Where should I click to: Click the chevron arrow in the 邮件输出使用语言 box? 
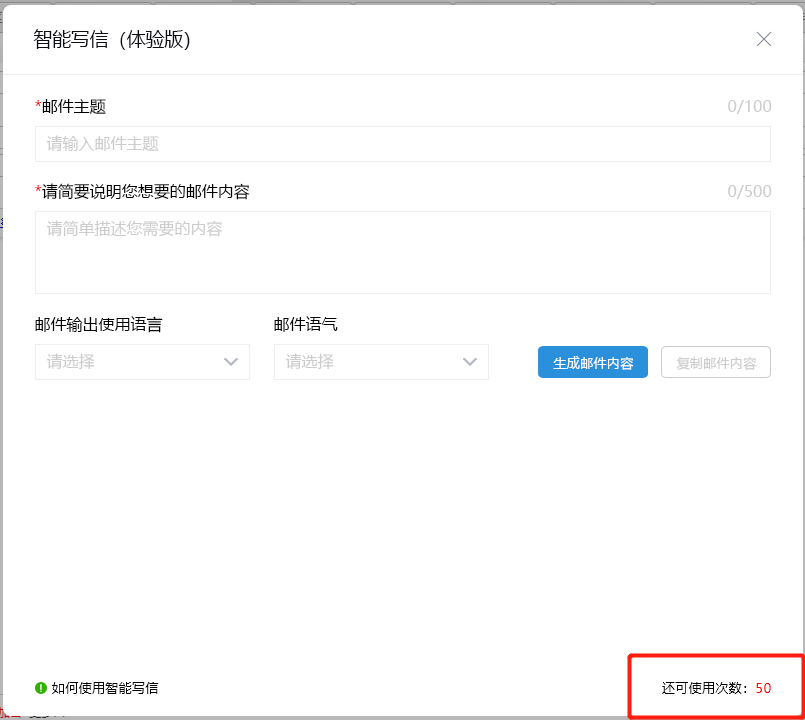(231, 362)
